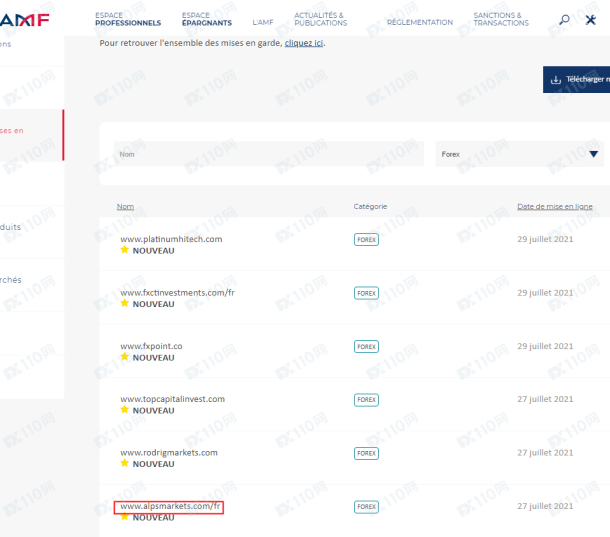Viewport: 610px width, 537px height.
Task: Select www.fxctinvestments.com/fr entry
Action: [177, 293]
